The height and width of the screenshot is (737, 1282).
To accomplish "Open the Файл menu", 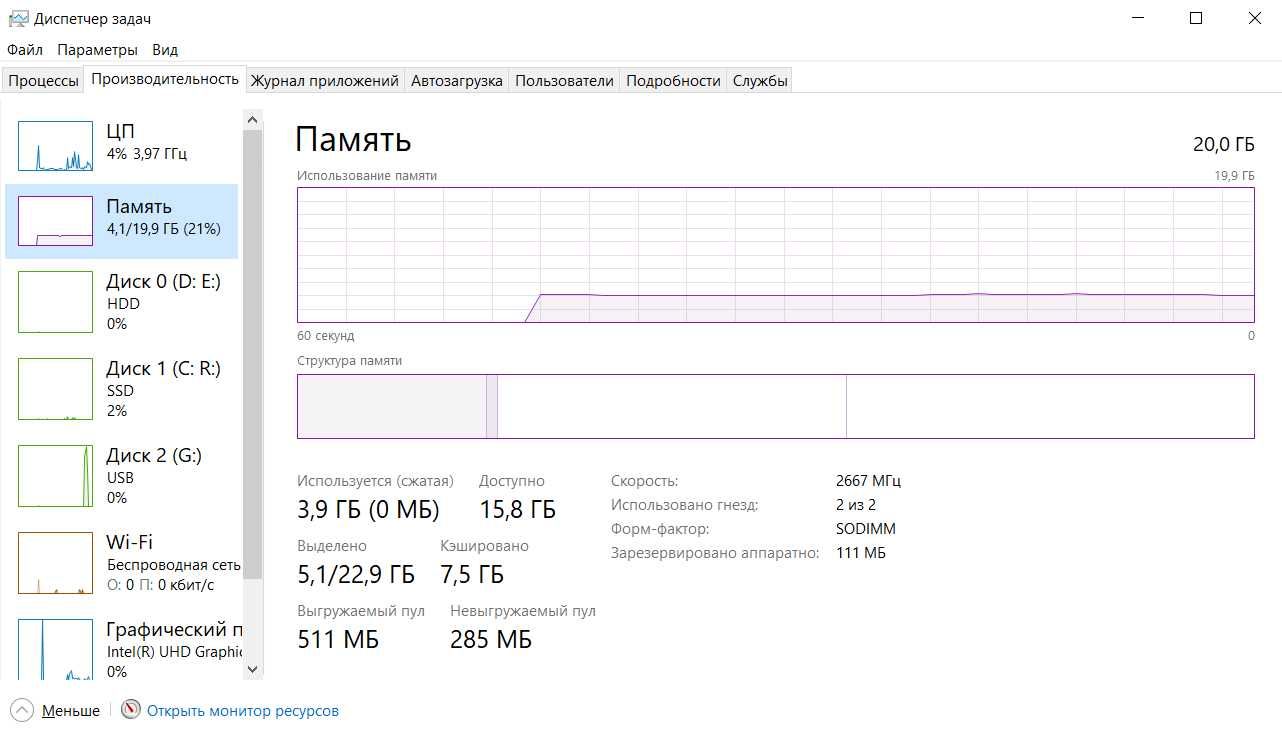I will point(25,49).
